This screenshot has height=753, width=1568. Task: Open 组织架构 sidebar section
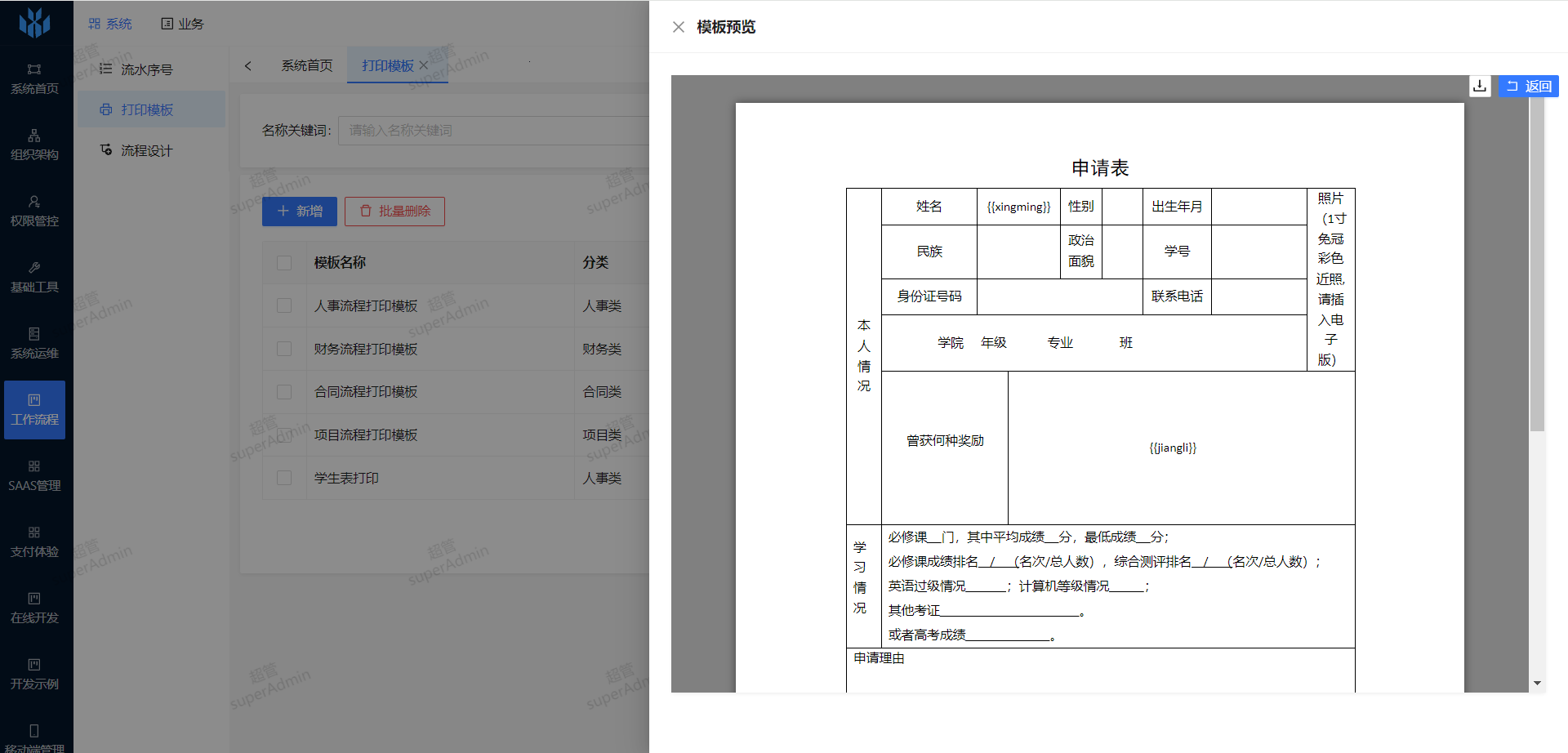point(34,145)
